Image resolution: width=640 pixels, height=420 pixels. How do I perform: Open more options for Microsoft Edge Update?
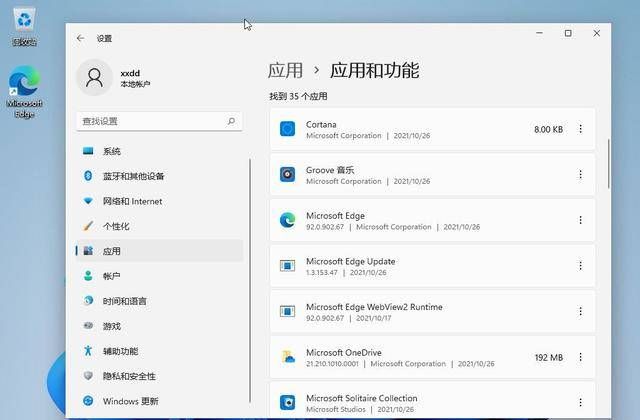pyautogui.click(x=580, y=266)
